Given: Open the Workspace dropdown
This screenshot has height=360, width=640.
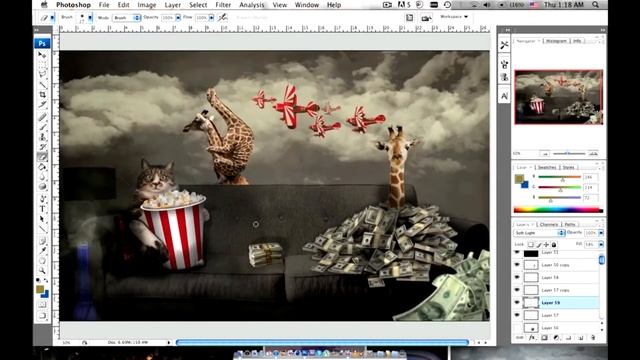Looking at the screenshot, I should click(454, 17).
